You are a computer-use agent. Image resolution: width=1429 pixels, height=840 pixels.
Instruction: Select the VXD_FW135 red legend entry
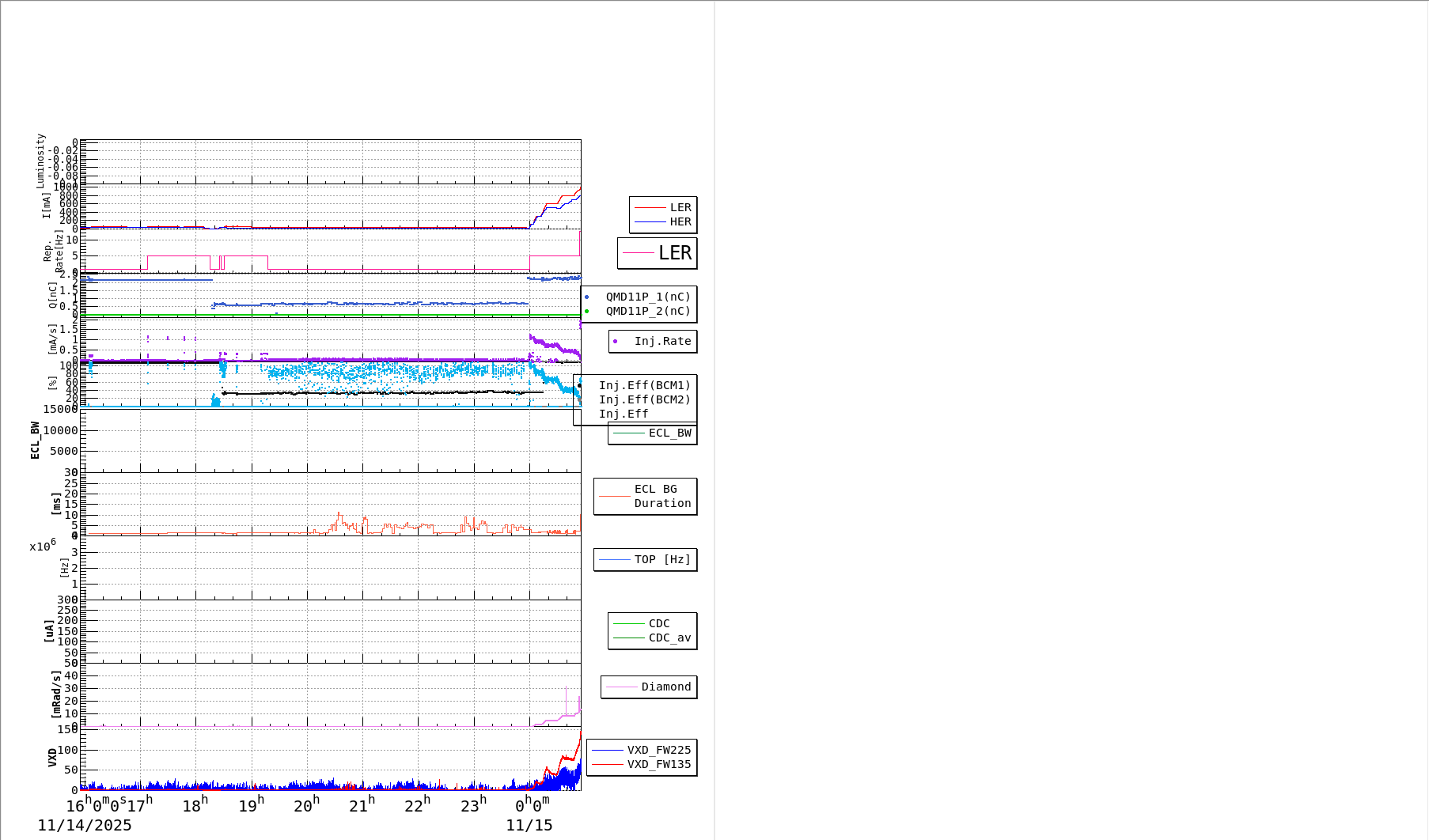pos(642,765)
